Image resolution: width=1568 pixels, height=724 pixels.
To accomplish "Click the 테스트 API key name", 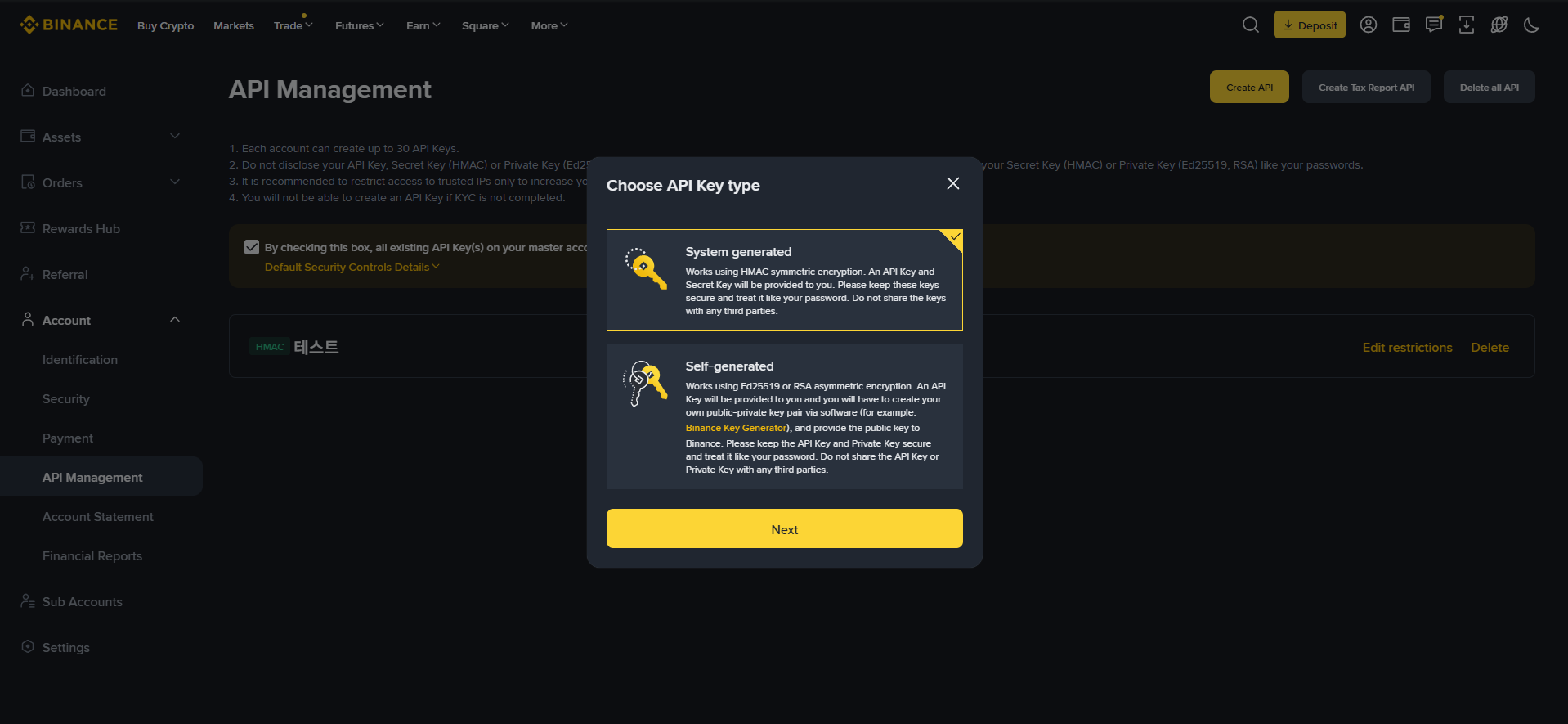I will tap(316, 346).
